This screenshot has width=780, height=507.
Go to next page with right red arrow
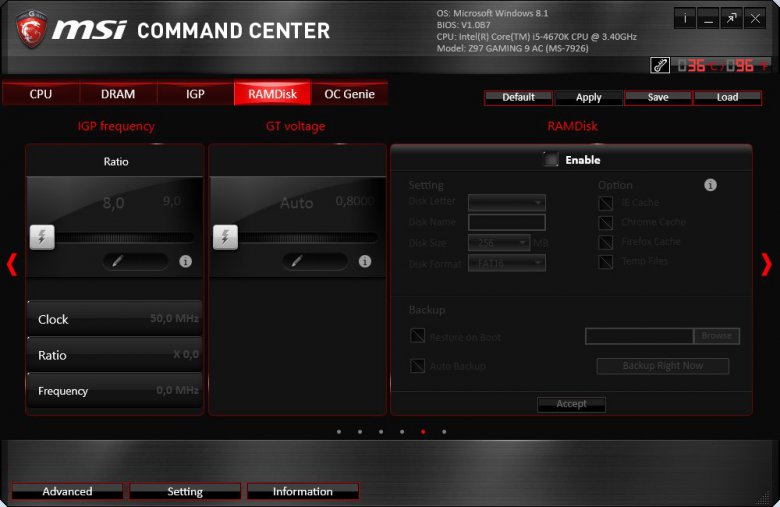point(767,264)
